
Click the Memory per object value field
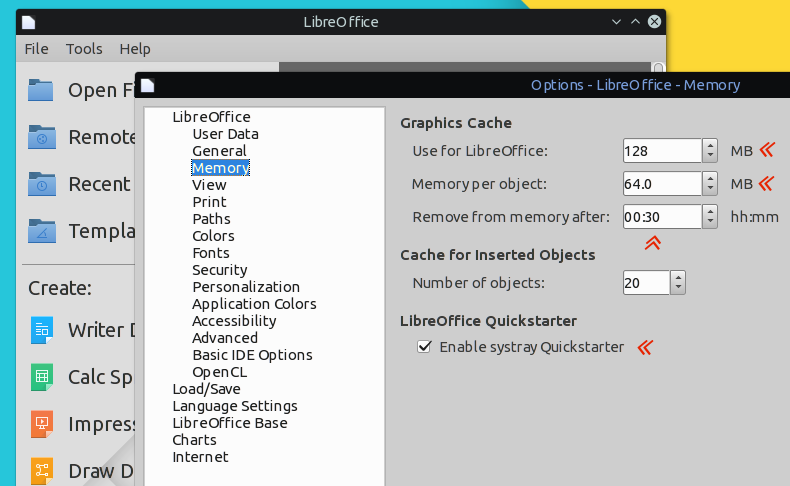coord(662,184)
